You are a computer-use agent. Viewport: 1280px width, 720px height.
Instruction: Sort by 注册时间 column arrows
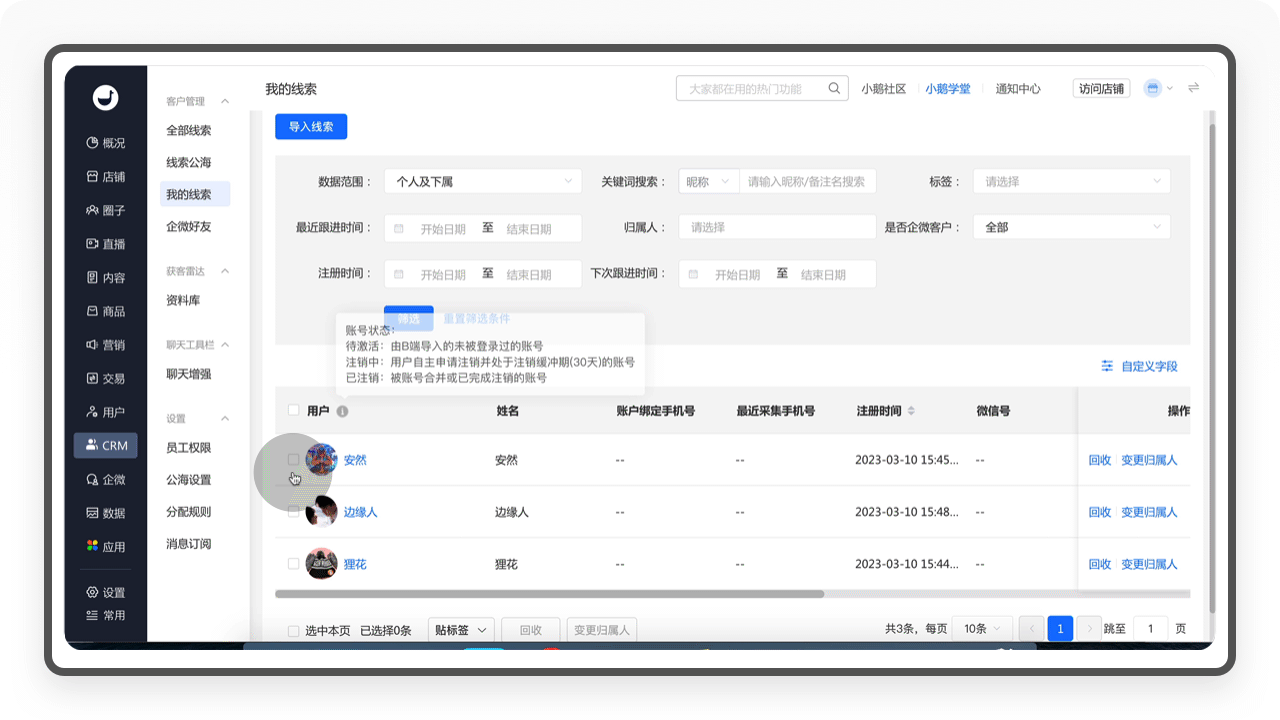point(911,411)
